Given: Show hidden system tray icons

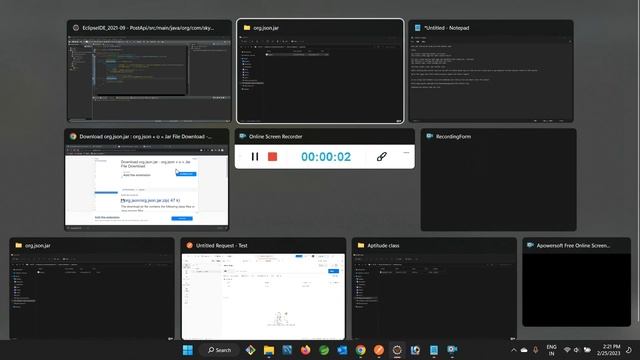Looking at the screenshot, I should click(x=513, y=350).
